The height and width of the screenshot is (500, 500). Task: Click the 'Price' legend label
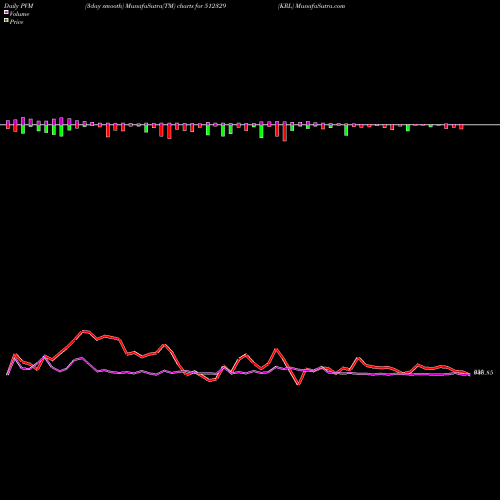point(16,22)
